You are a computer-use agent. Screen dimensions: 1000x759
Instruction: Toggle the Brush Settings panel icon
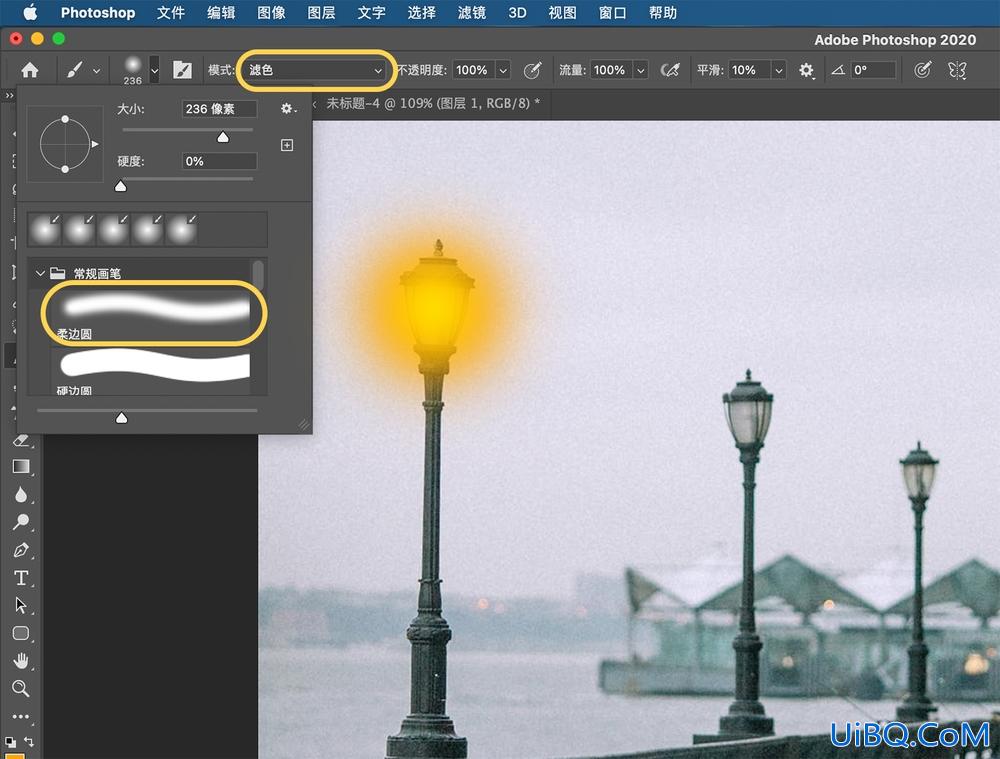click(182, 70)
